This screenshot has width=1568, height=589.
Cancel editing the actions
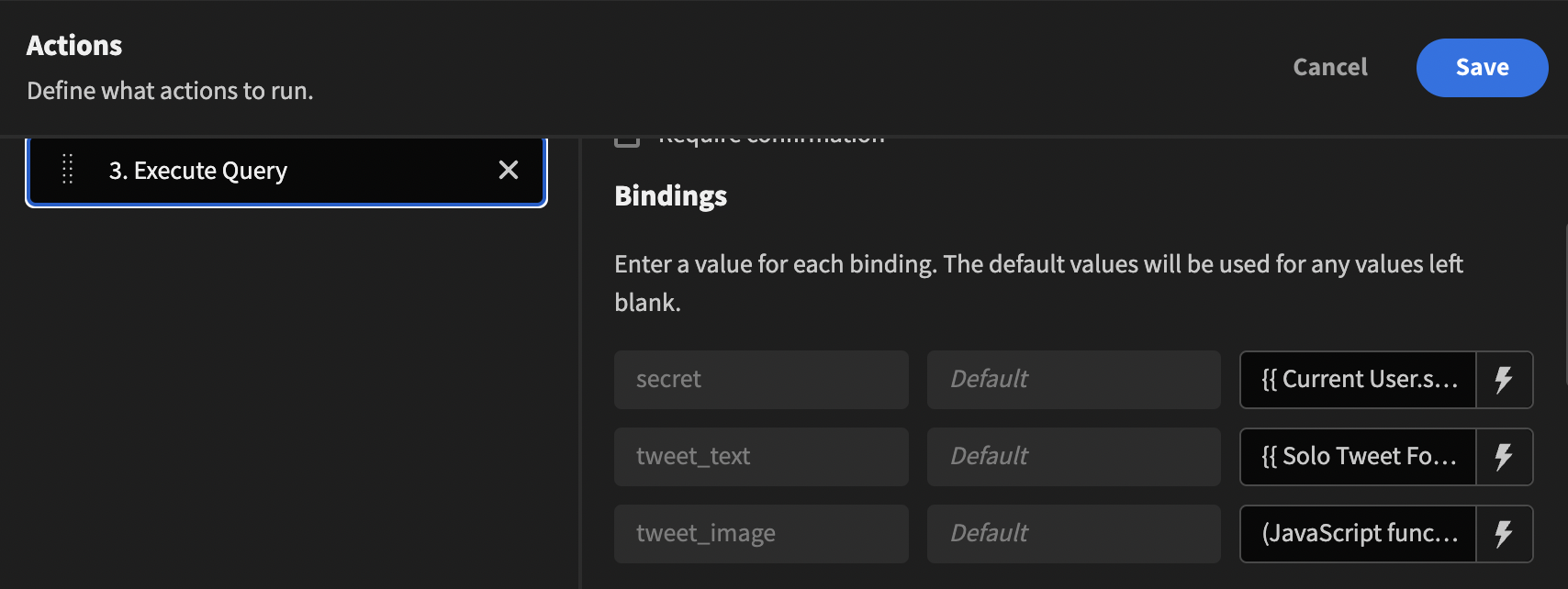(1329, 66)
